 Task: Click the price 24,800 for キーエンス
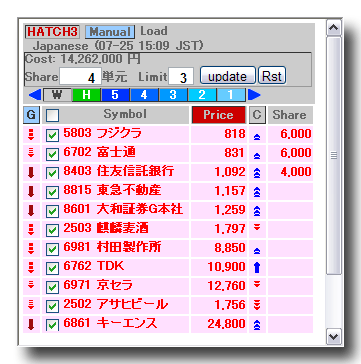(226, 324)
